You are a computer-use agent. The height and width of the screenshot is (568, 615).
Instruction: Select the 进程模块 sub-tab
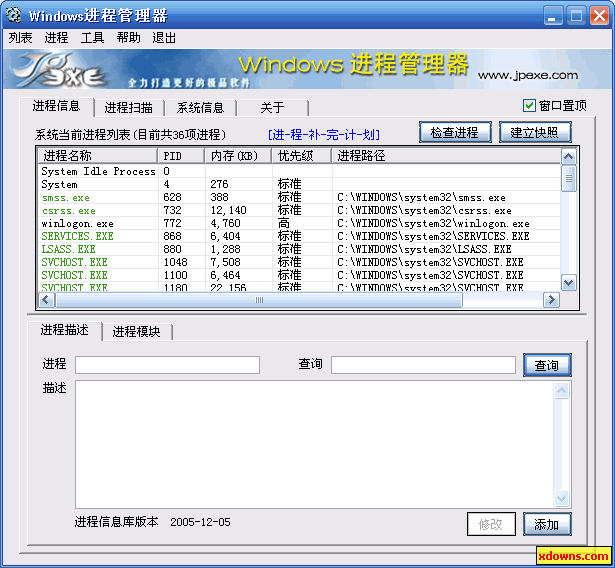point(136,332)
